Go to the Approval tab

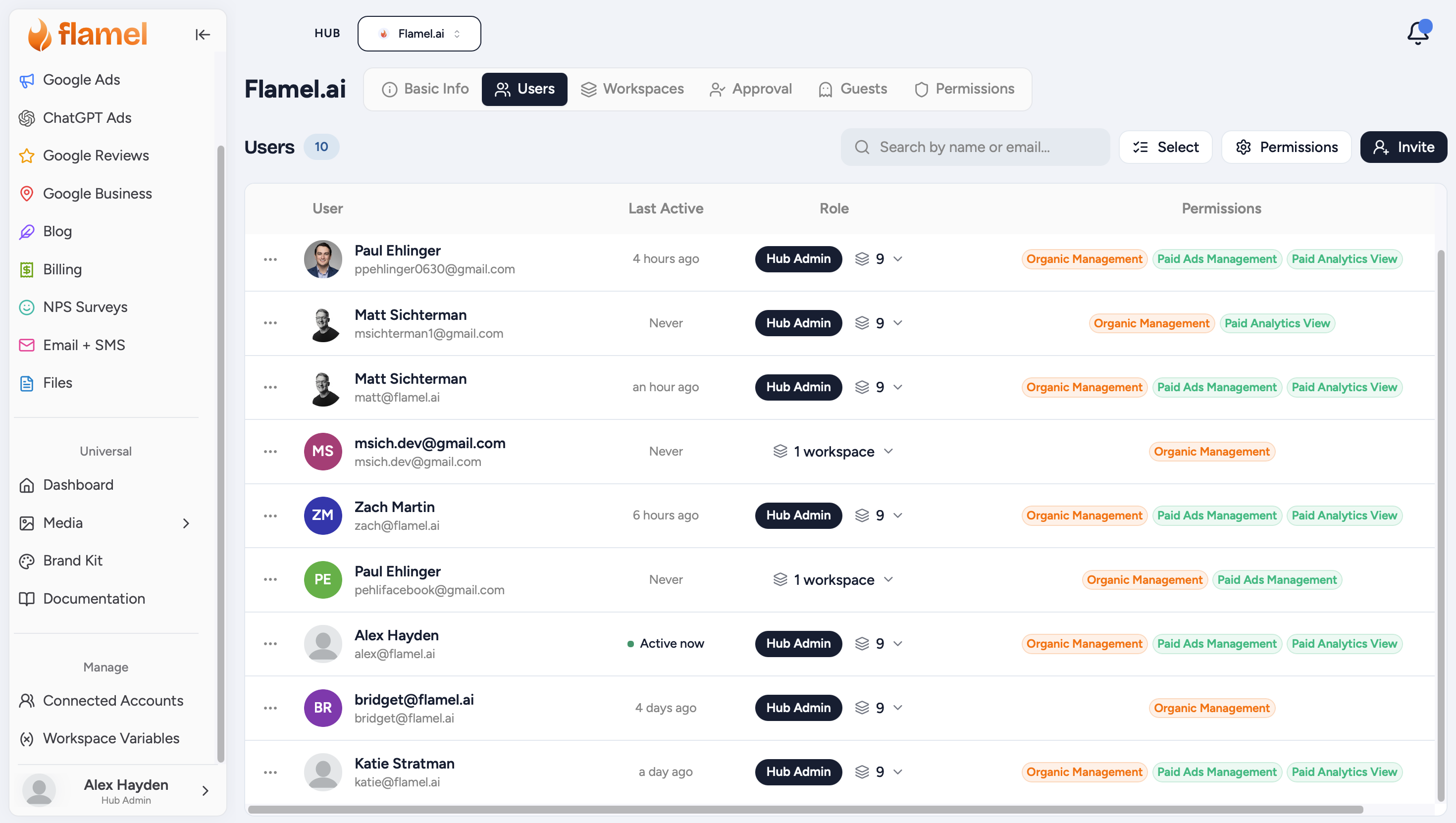pos(751,89)
